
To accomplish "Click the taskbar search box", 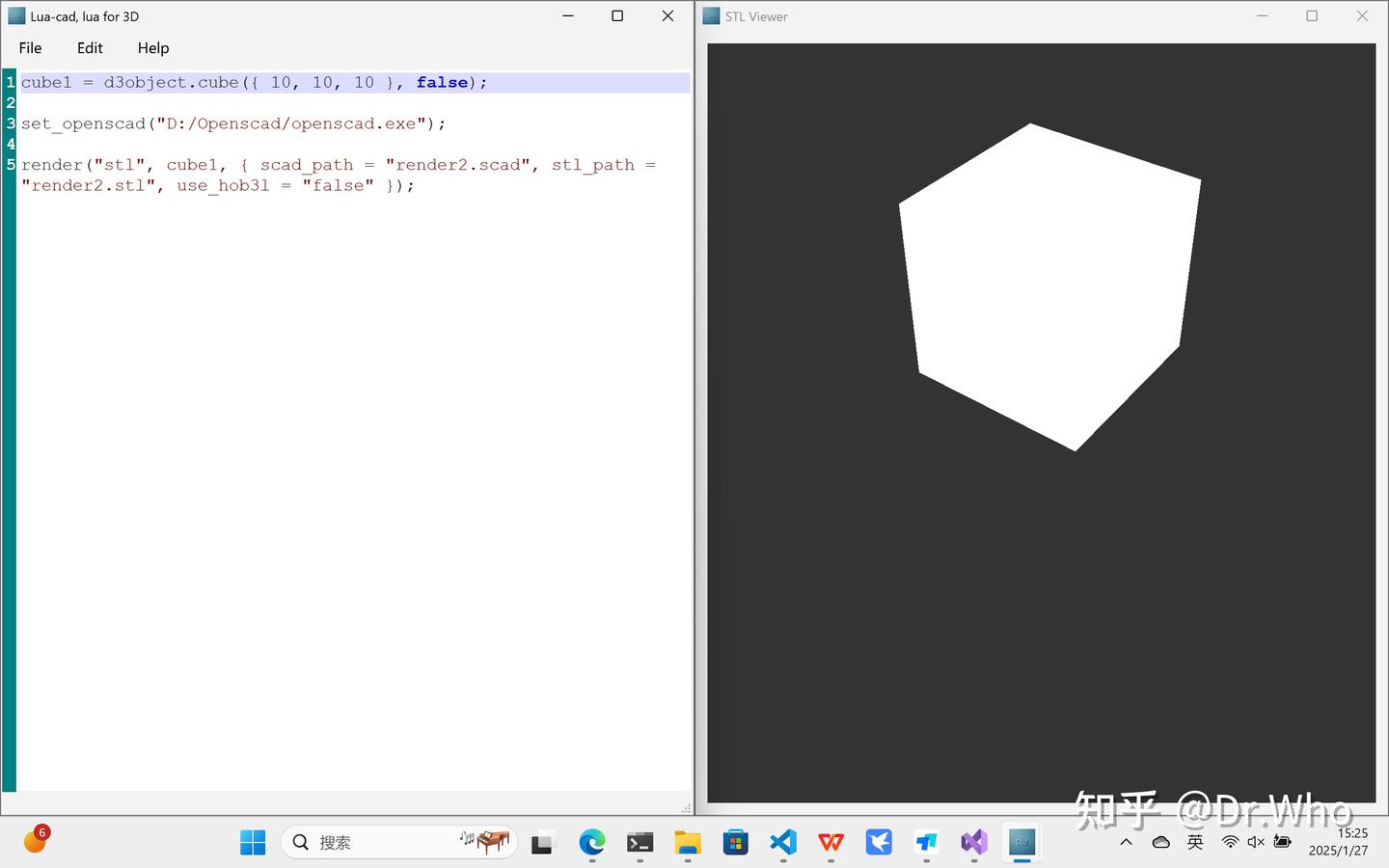I will pyautogui.click(x=399, y=843).
